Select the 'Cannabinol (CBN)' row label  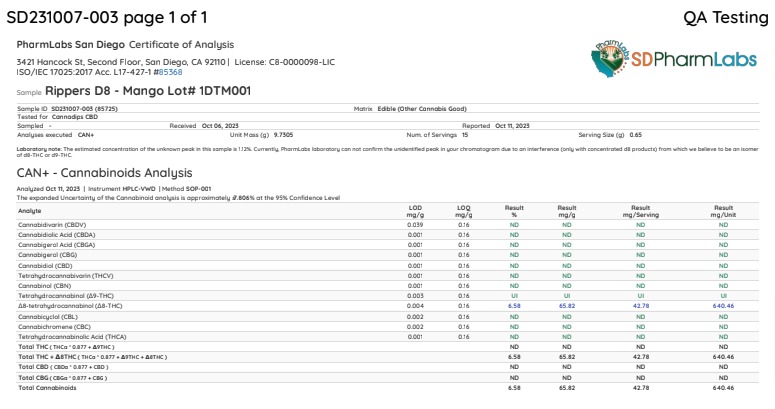44,286
